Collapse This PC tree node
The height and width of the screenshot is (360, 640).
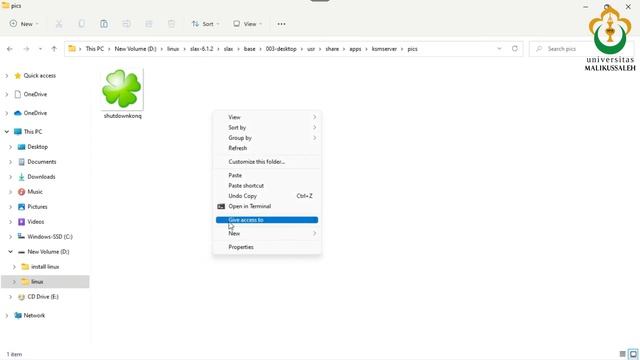(7, 132)
